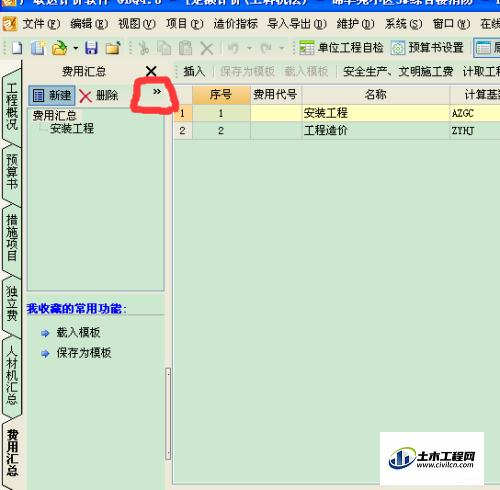Click the vertical panel splitter handle
This screenshot has height=490, width=500.
(x=168, y=414)
